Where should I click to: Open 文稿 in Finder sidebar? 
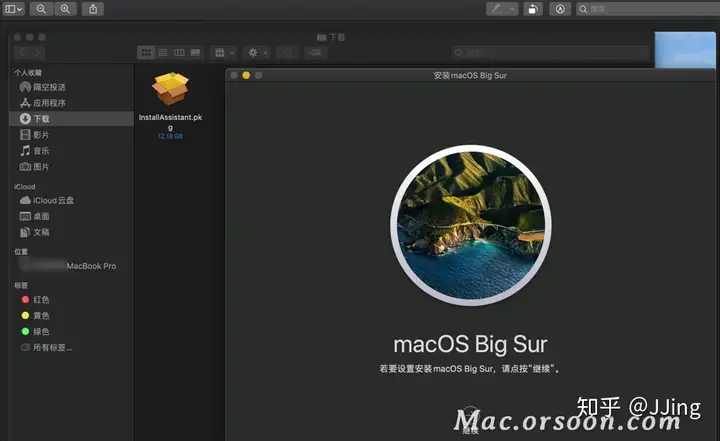click(x=35, y=232)
